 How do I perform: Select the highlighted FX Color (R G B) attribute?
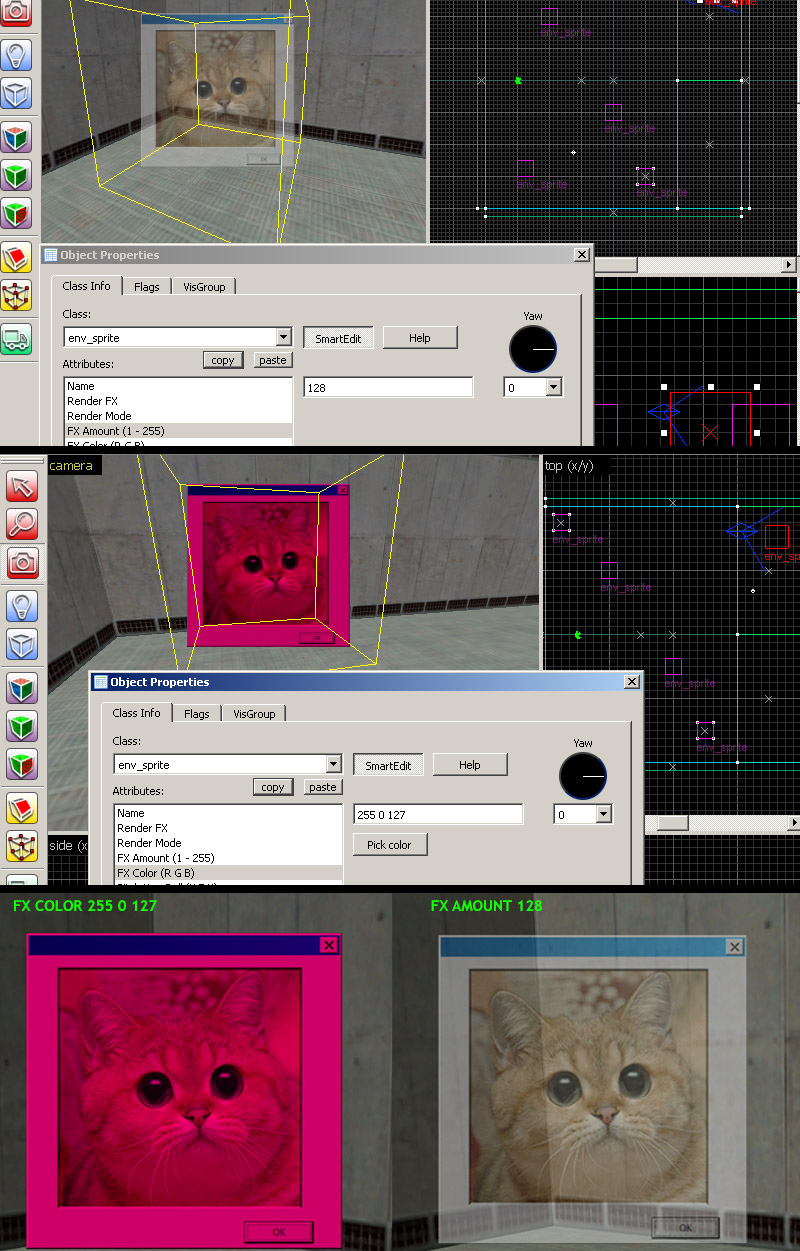point(228,873)
